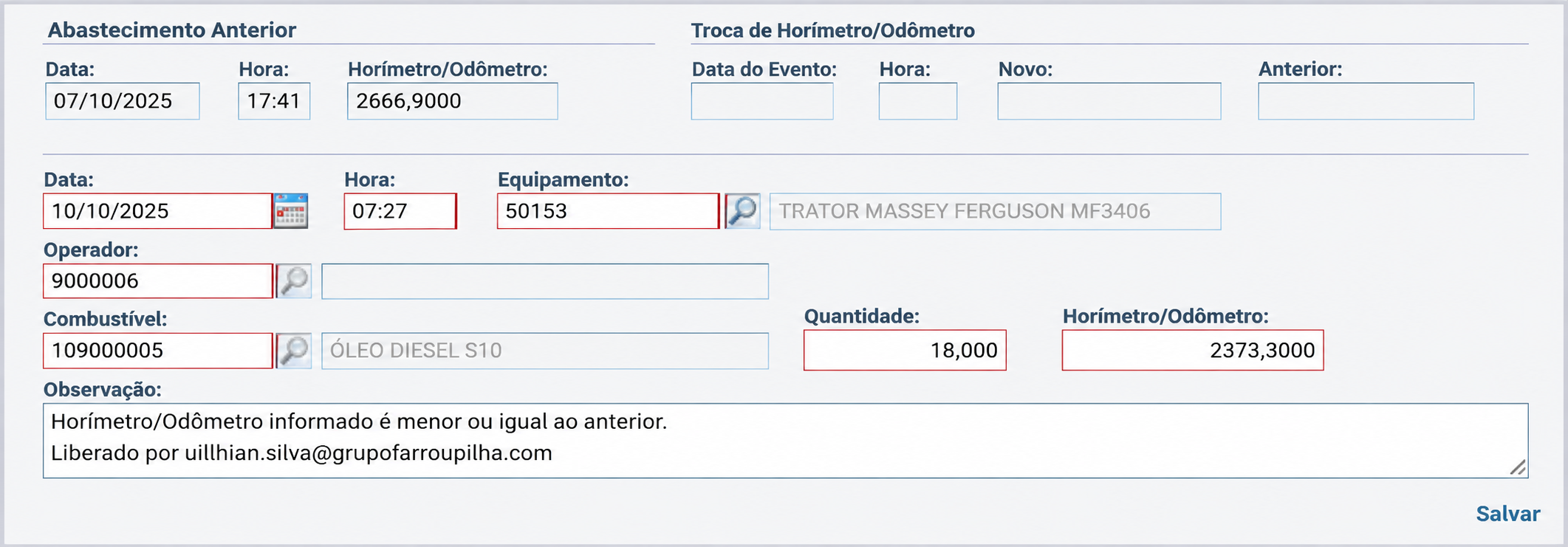Click the Salvar link
Screen dimensions: 1568x547
point(1507,514)
